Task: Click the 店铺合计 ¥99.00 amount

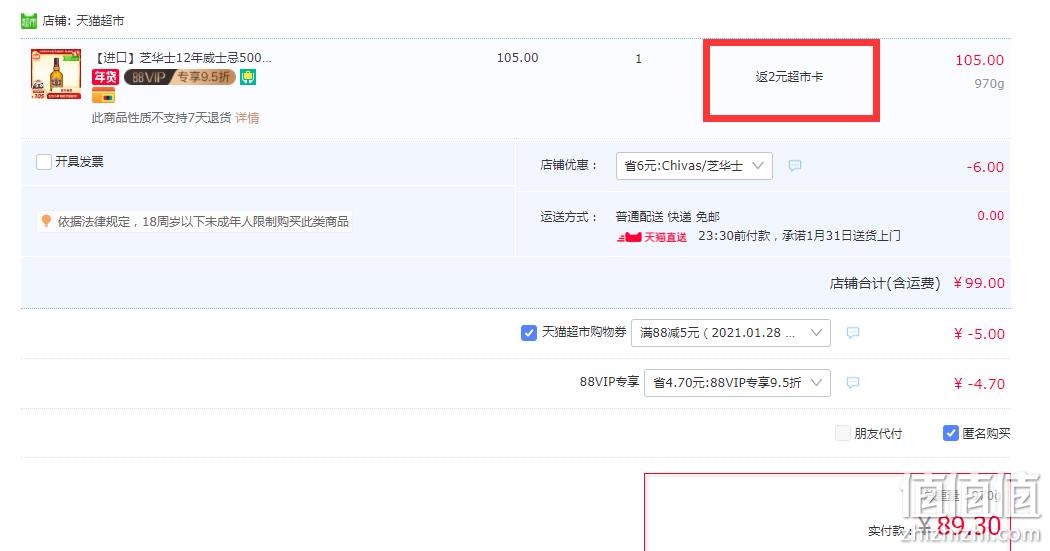Action: point(978,283)
